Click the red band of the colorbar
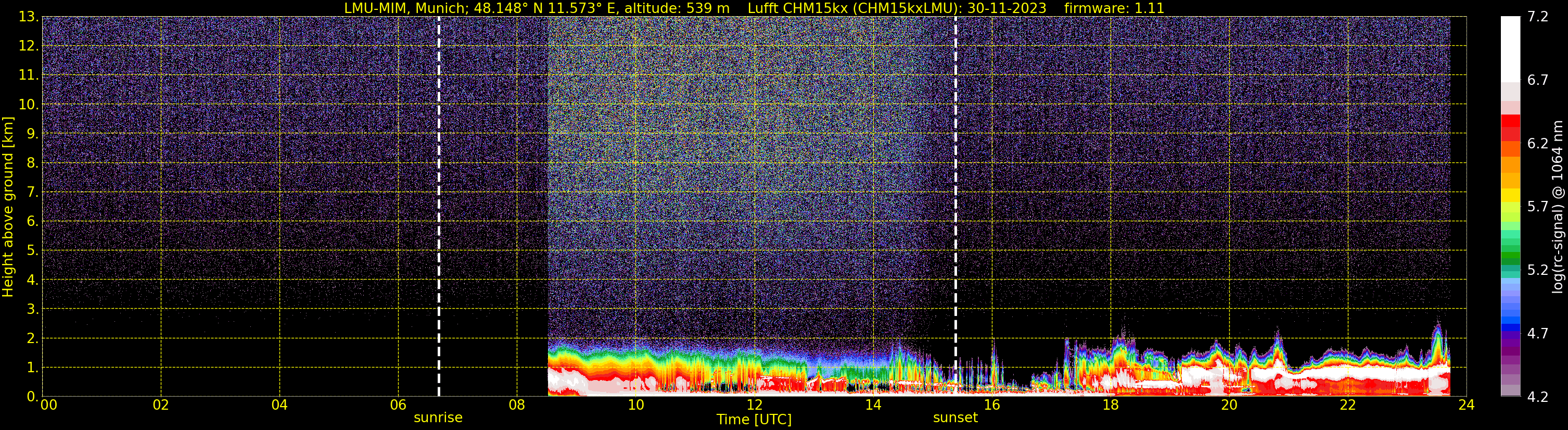 [1510, 128]
